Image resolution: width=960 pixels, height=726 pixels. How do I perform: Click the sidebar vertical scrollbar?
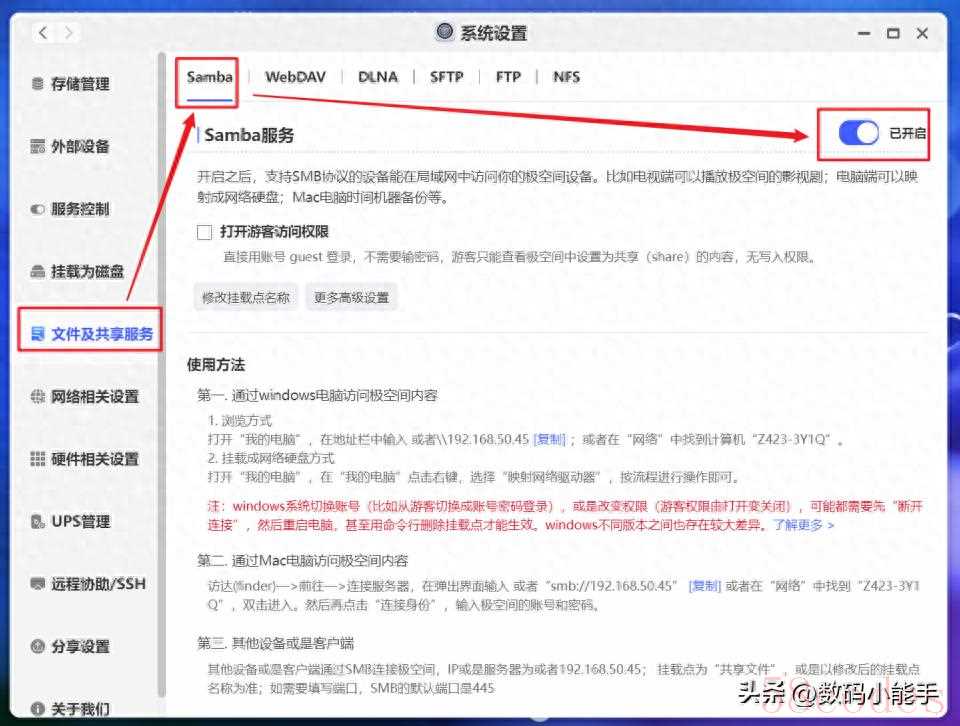tap(161, 380)
